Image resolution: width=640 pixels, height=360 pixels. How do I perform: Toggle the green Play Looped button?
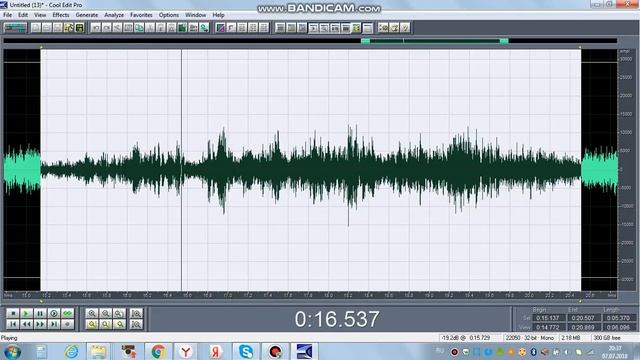click(68, 313)
